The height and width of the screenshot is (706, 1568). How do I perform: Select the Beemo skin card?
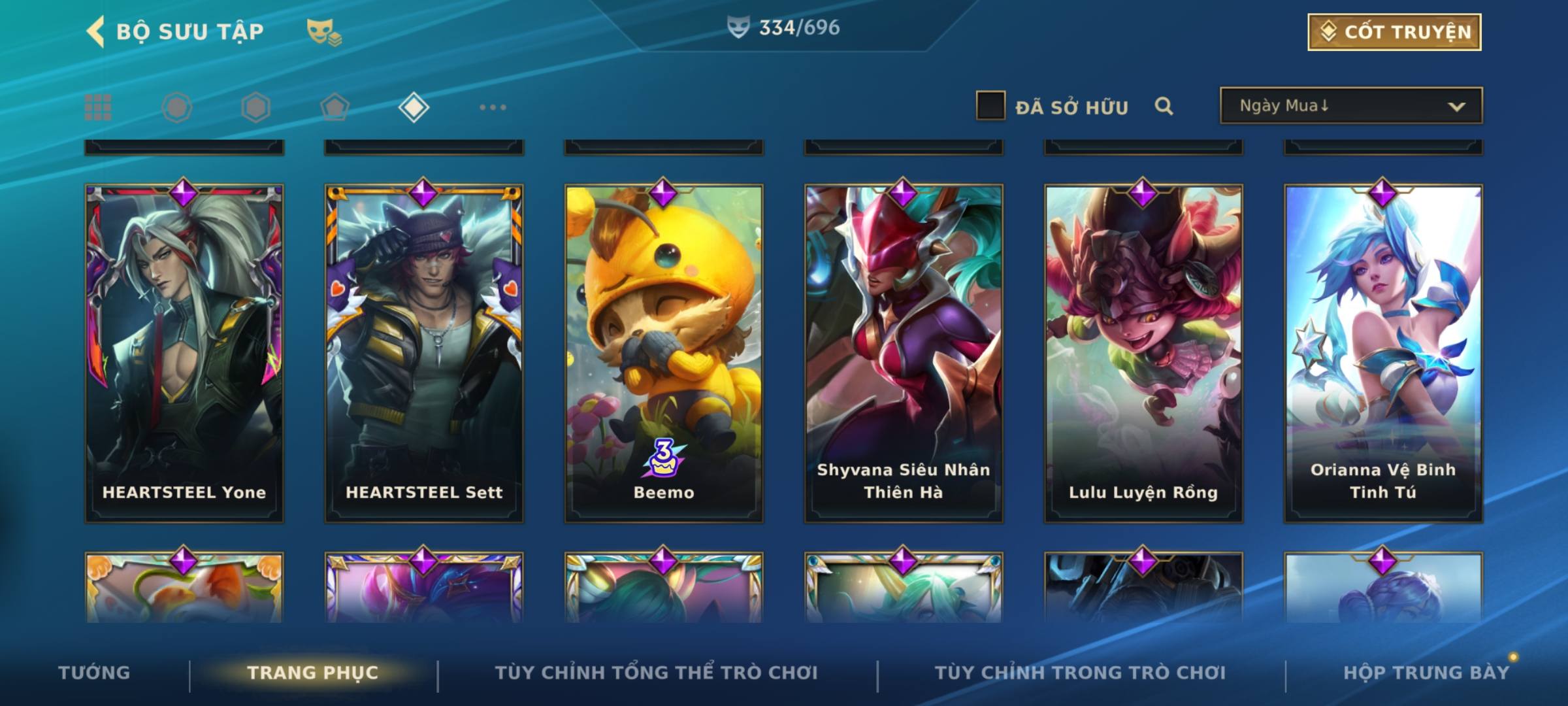[x=664, y=353]
